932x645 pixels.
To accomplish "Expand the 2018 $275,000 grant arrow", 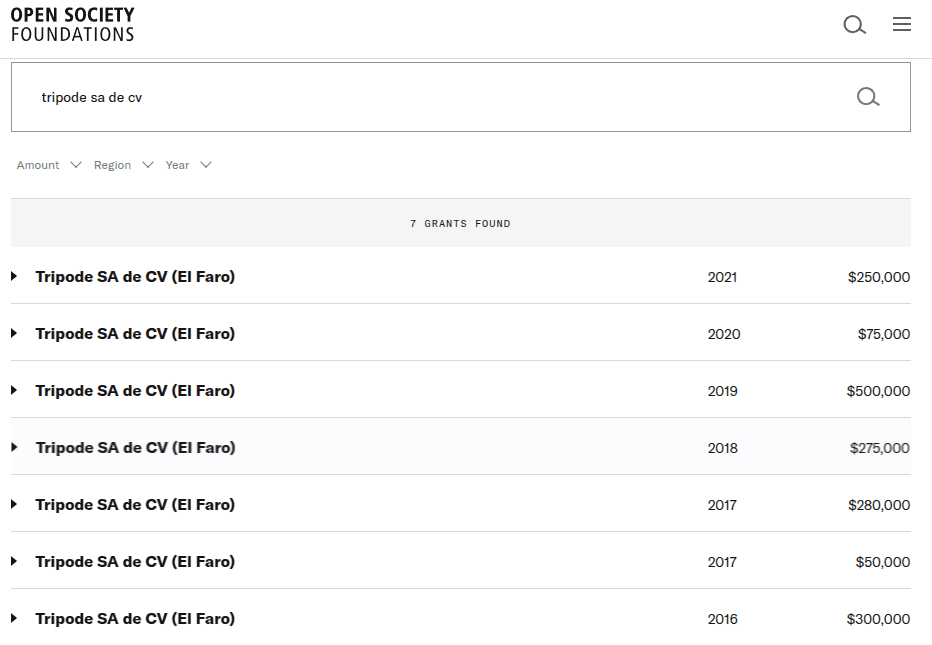I will pyautogui.click(x=14, y=448).
